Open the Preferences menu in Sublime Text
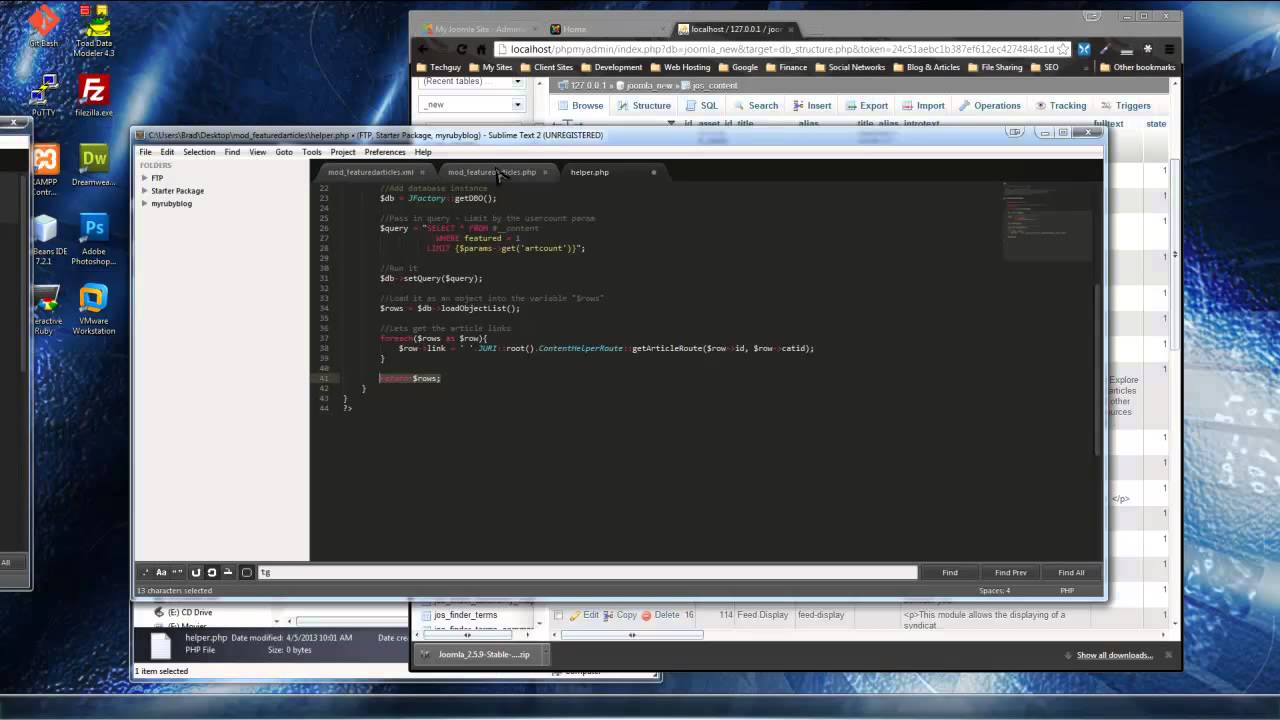Viewport: 1280px width, 720px height. coord(384,152)
